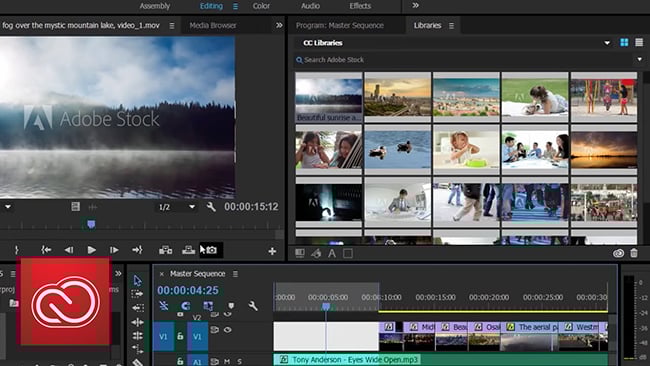
Task: Toggle Linked Selection in the timeline
Action: (x=208, y=306)
